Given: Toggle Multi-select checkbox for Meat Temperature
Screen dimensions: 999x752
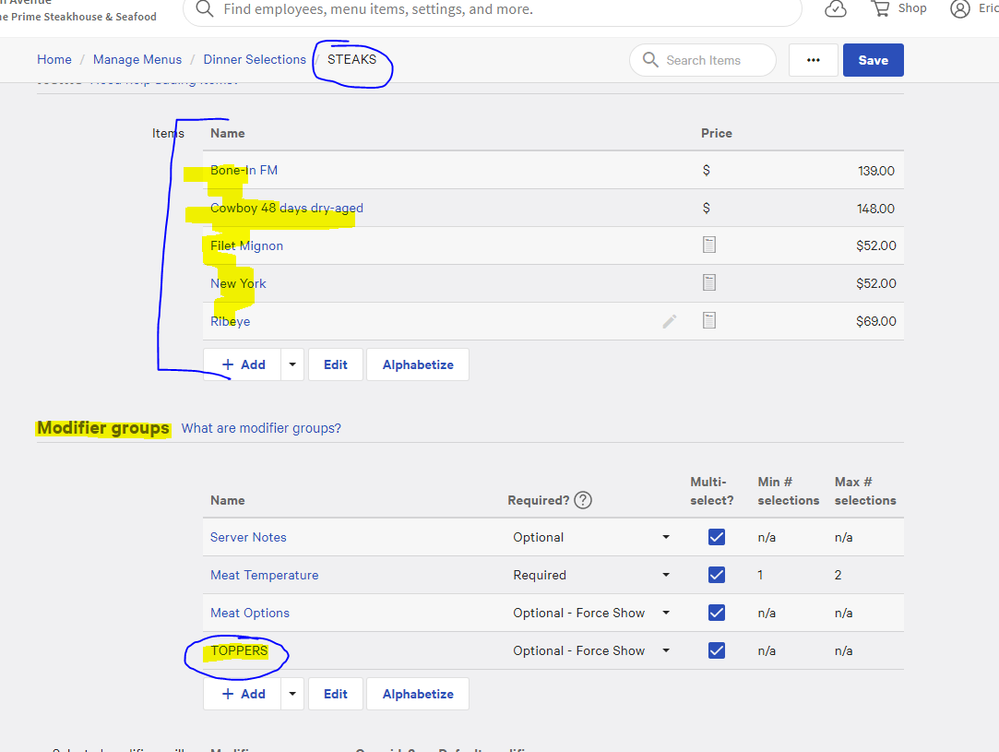Looking at the screenshot, I should point(716,575).
